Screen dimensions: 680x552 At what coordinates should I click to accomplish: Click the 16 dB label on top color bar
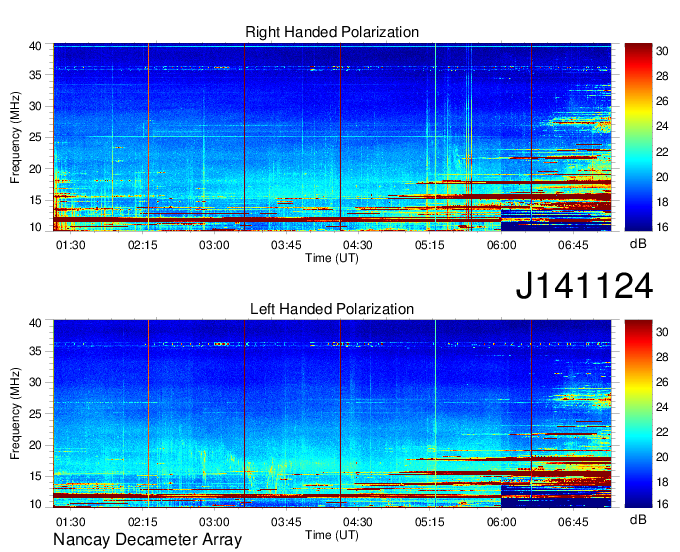662,227
